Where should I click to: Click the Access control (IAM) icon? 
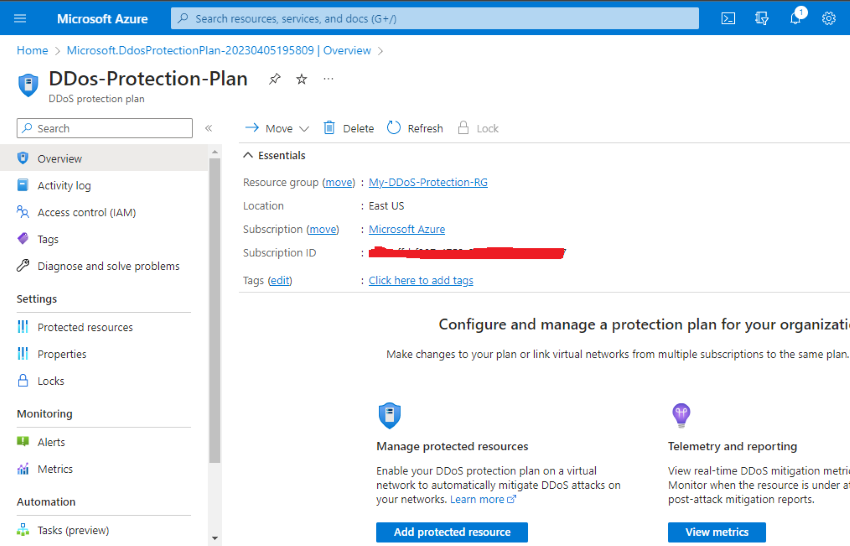click(x=23, y=212)
